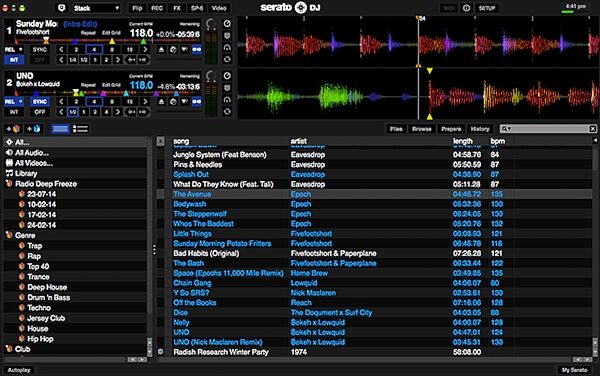Open the History panel
This screenshot has height=376, width=600.
pyautogui.click(x=479, y=129)
